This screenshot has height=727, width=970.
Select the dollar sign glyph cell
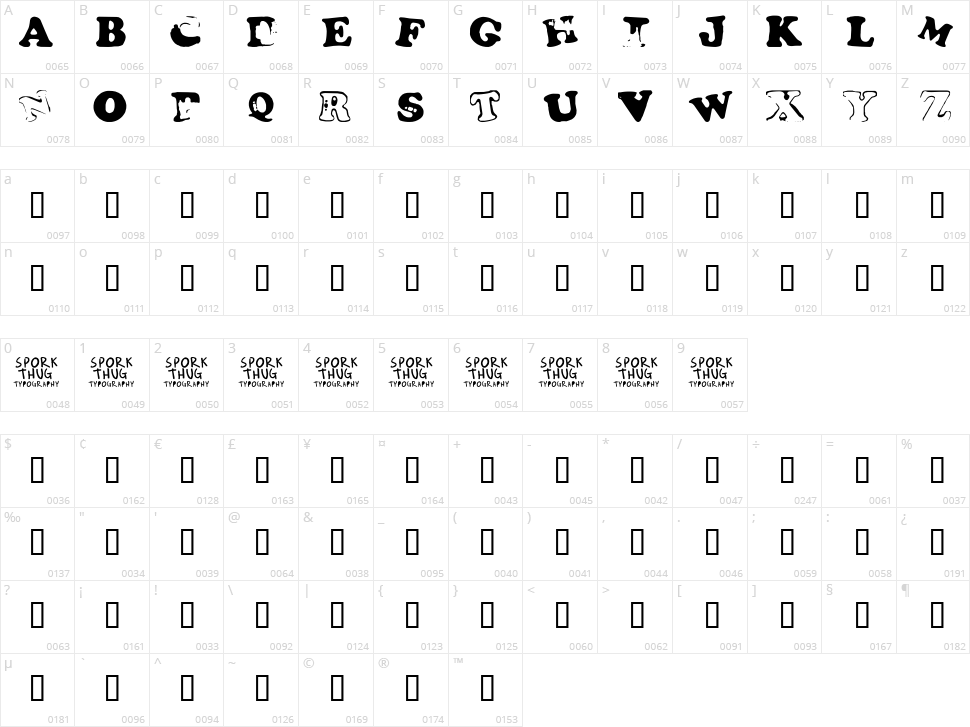click(37, 469)
